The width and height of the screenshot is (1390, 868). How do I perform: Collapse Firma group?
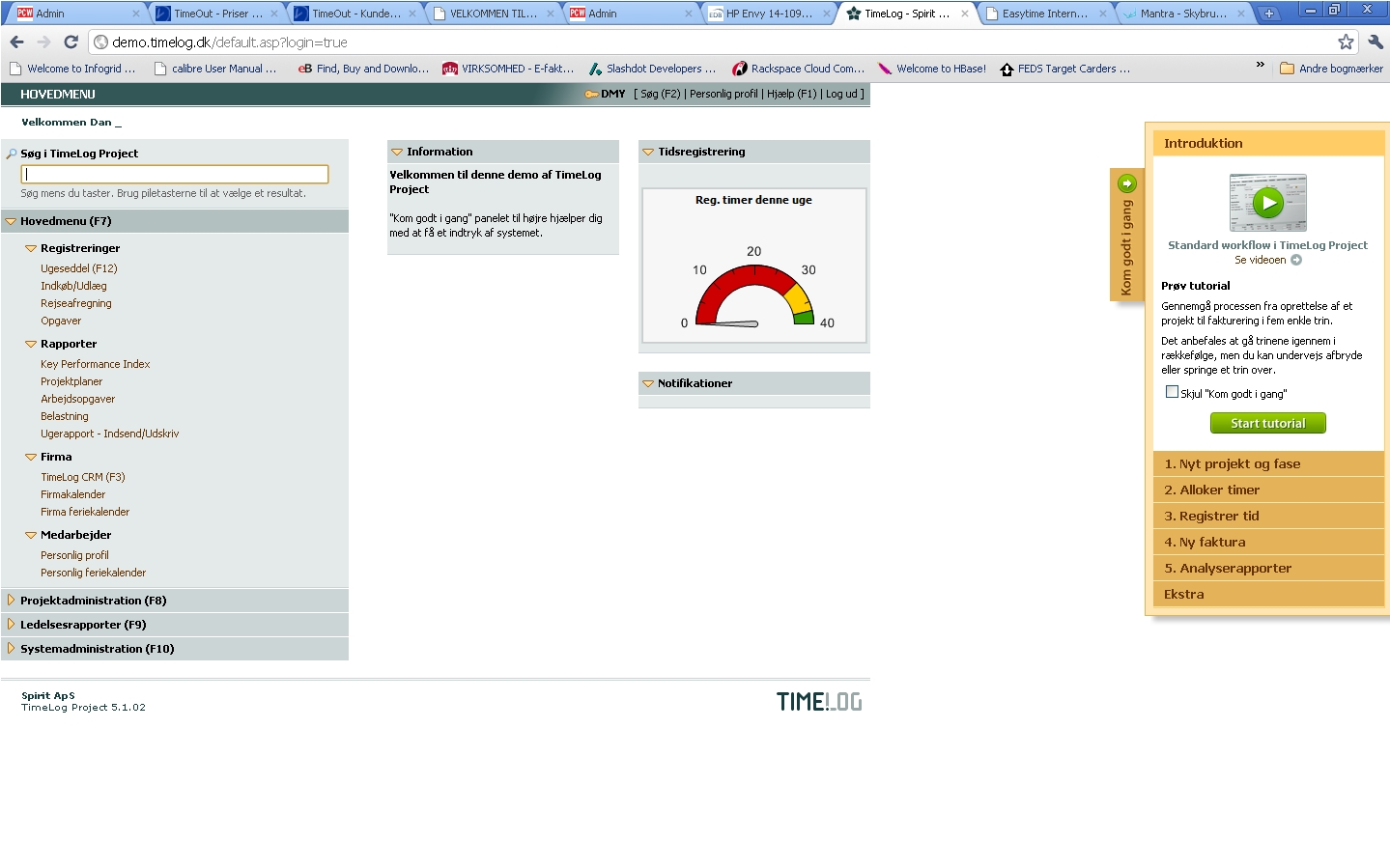pos(31,457)
